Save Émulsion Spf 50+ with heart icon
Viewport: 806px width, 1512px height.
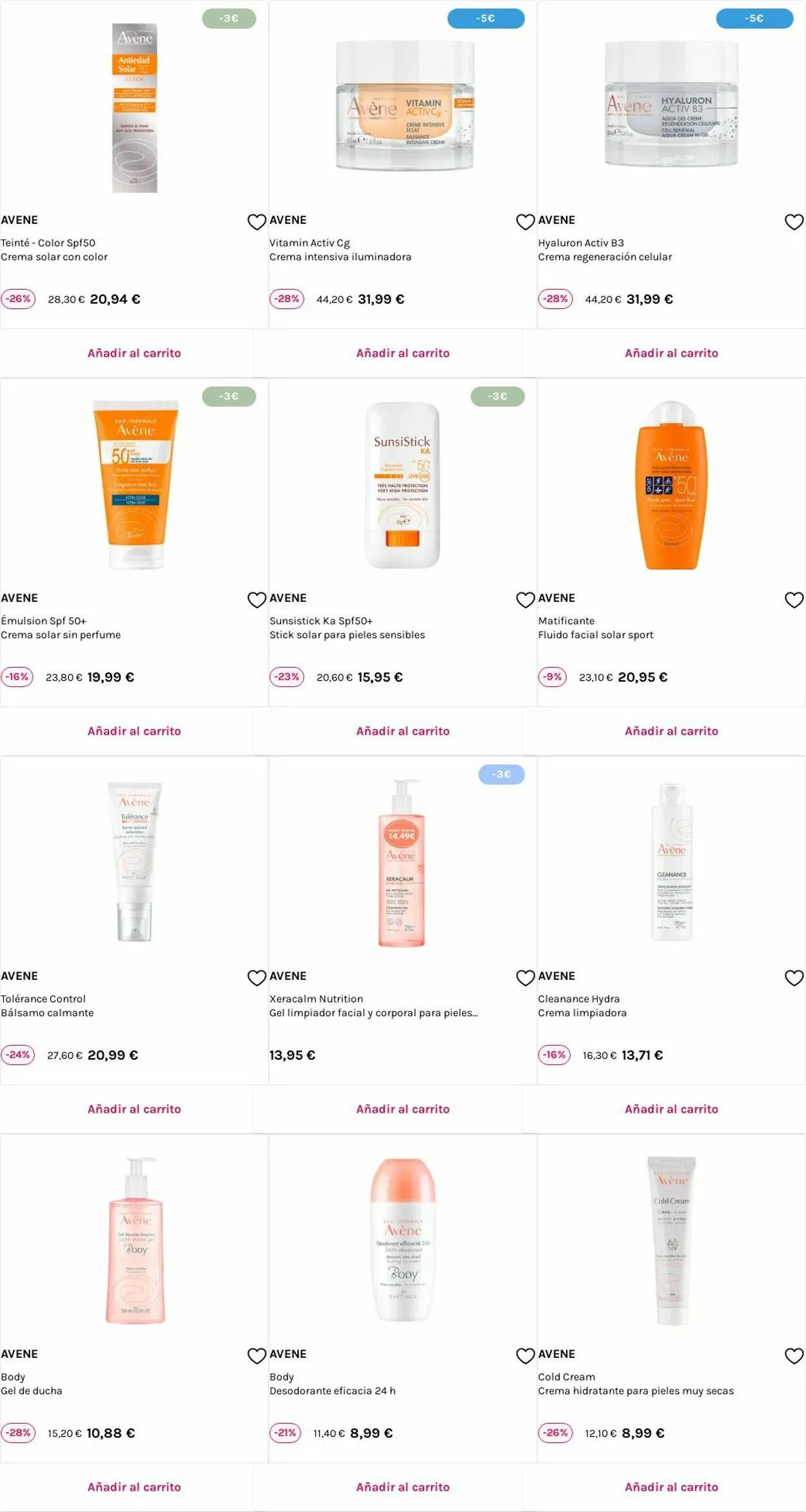(257, 600)
